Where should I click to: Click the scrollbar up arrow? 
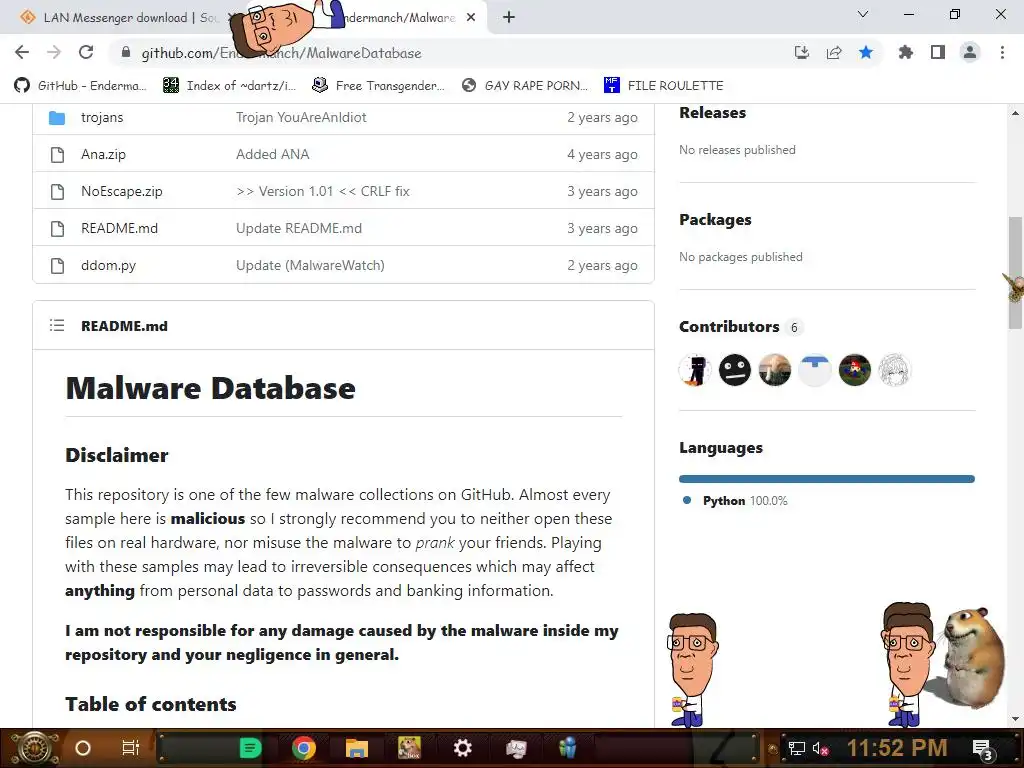click(1015, 113)
